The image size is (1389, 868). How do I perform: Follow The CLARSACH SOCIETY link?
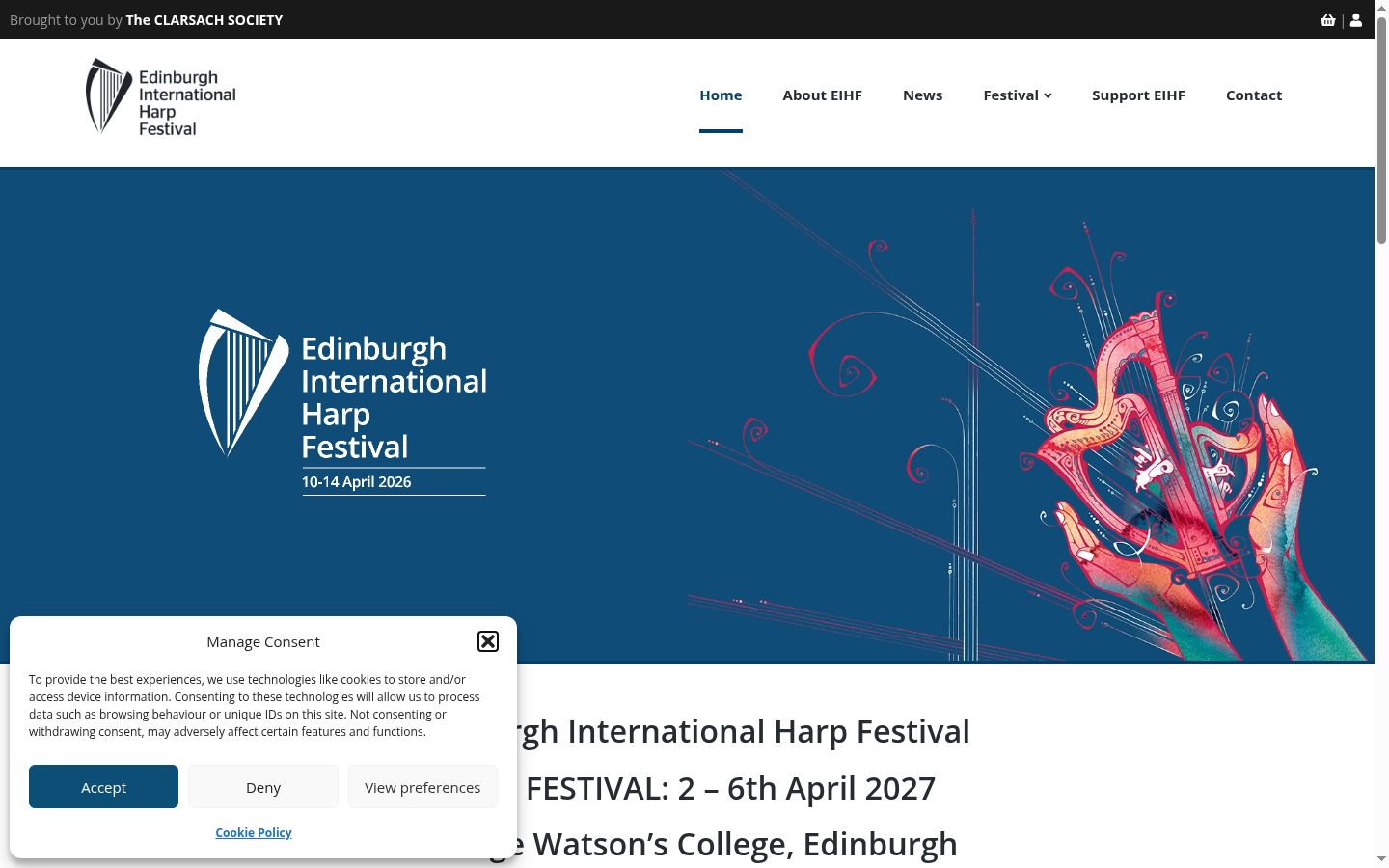[x=204, y=19]
